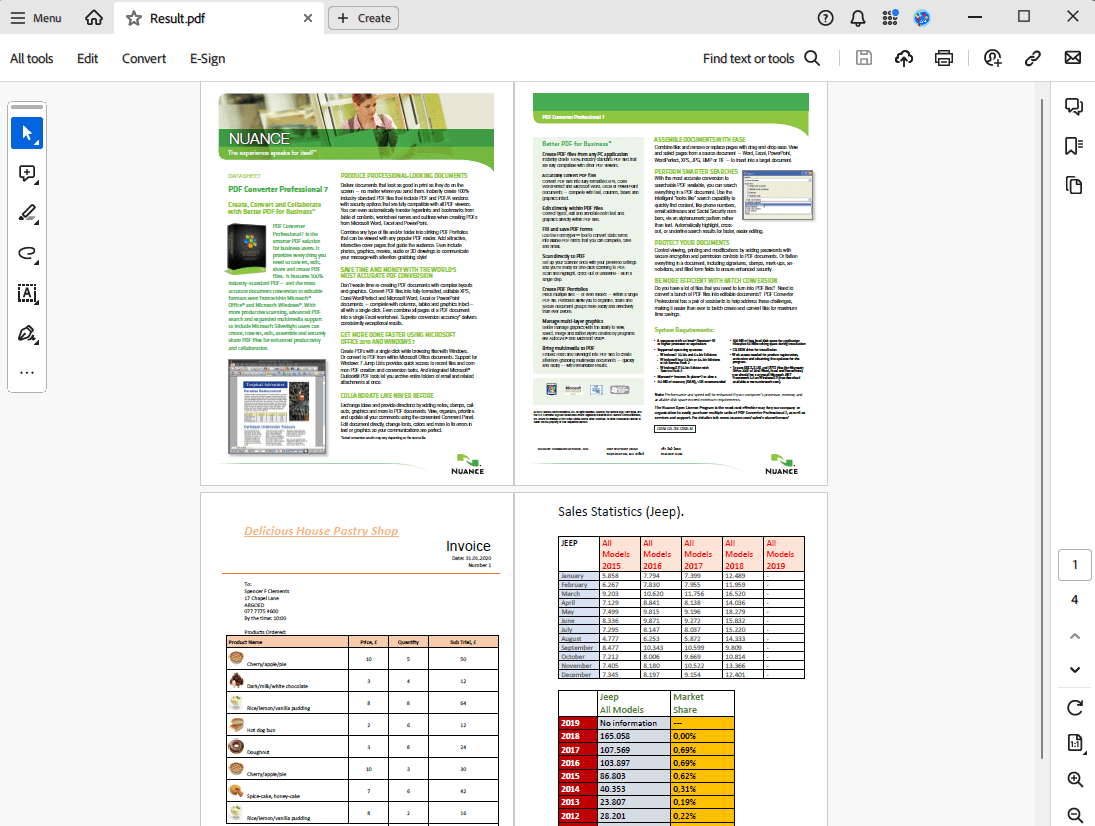The width and height of the screenshot is (1095, 826).
Task: Go to previous page with up chevron
Action: pos(1075,636)
